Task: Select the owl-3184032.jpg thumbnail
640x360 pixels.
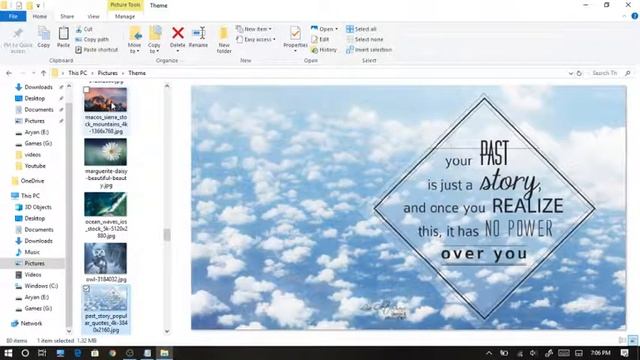Action: tap(105, 258)
